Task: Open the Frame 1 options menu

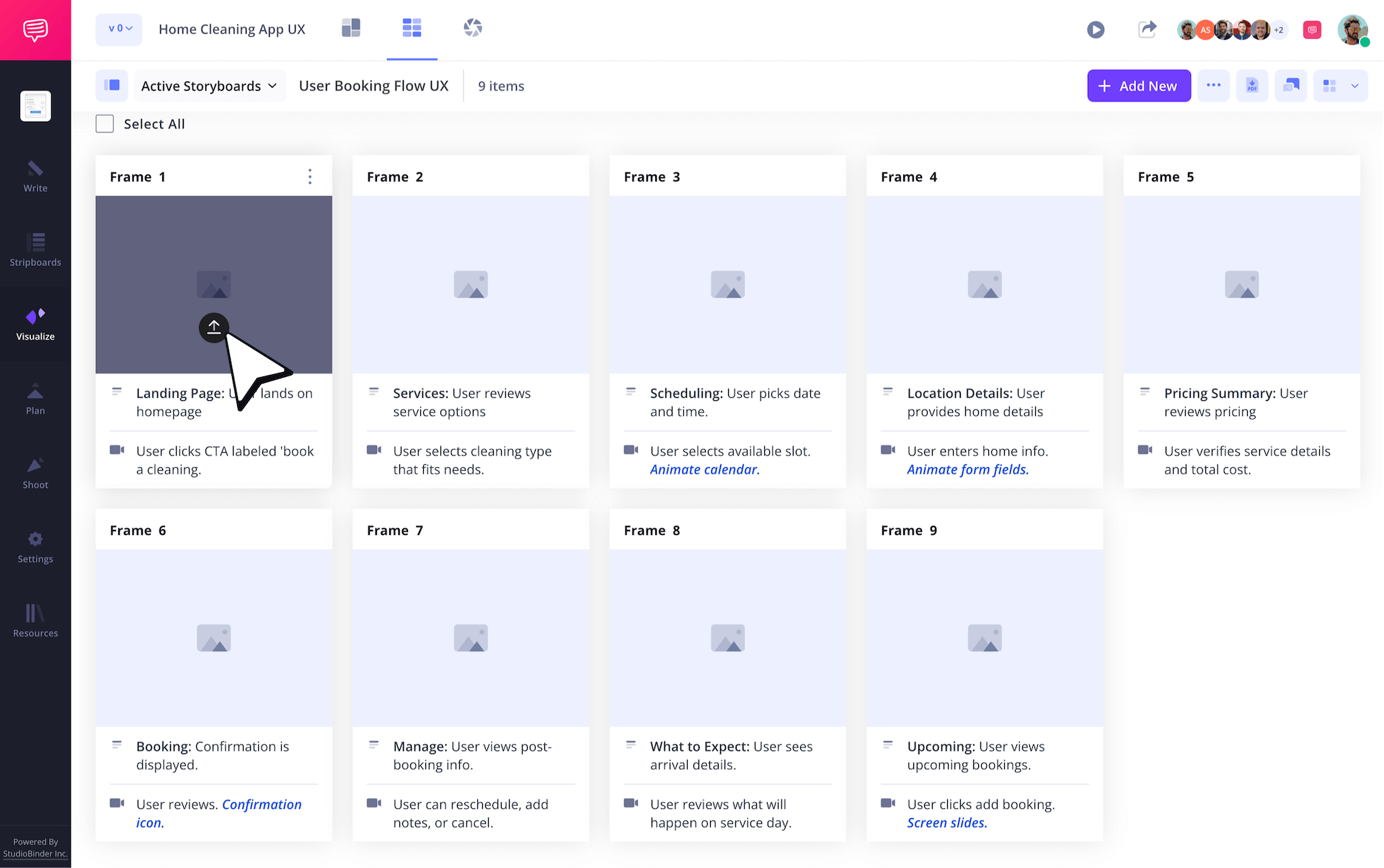Action: pyautogui.click(x=310, y=176)
